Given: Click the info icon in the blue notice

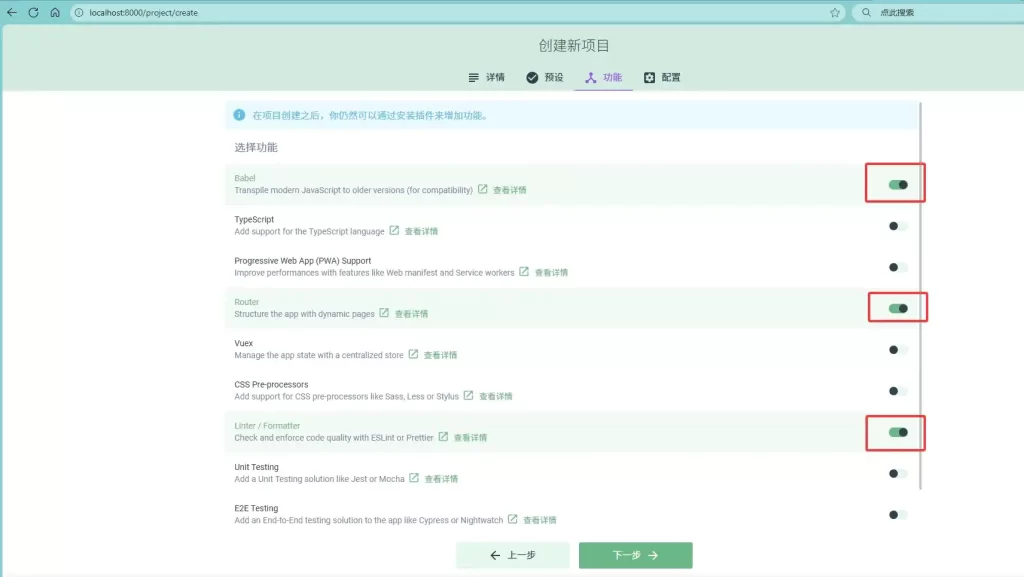Looking at the screenshot, I should tap(239, 115).
